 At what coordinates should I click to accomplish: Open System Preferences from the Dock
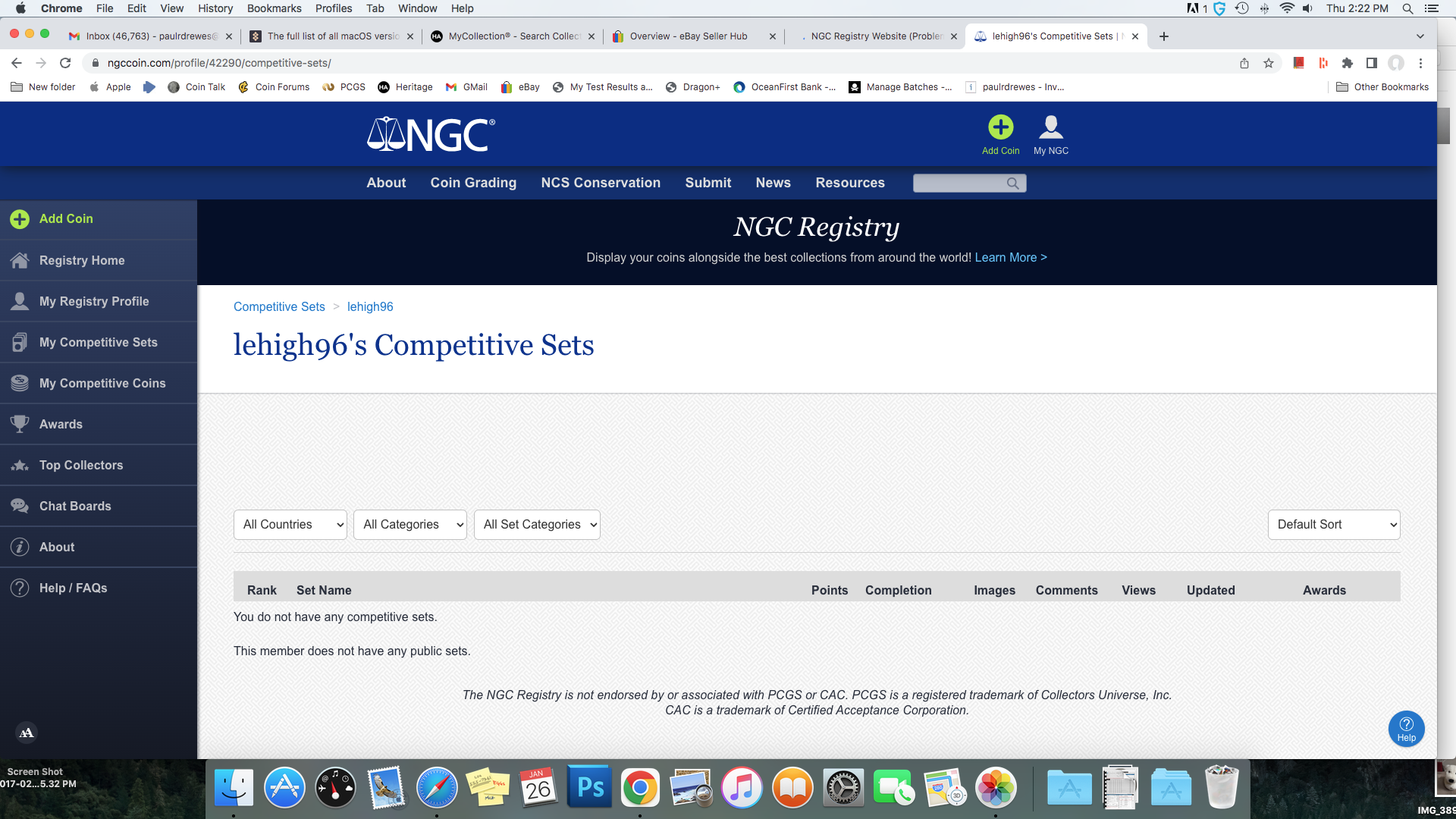[x=843, y=788]
